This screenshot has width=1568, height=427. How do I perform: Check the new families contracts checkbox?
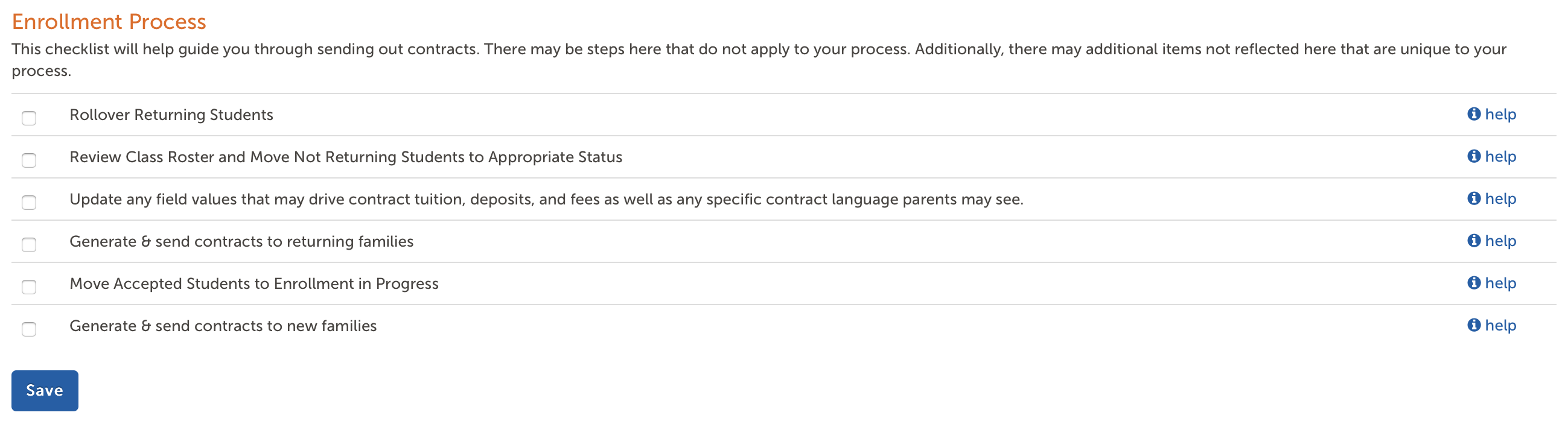click(28, 329)
